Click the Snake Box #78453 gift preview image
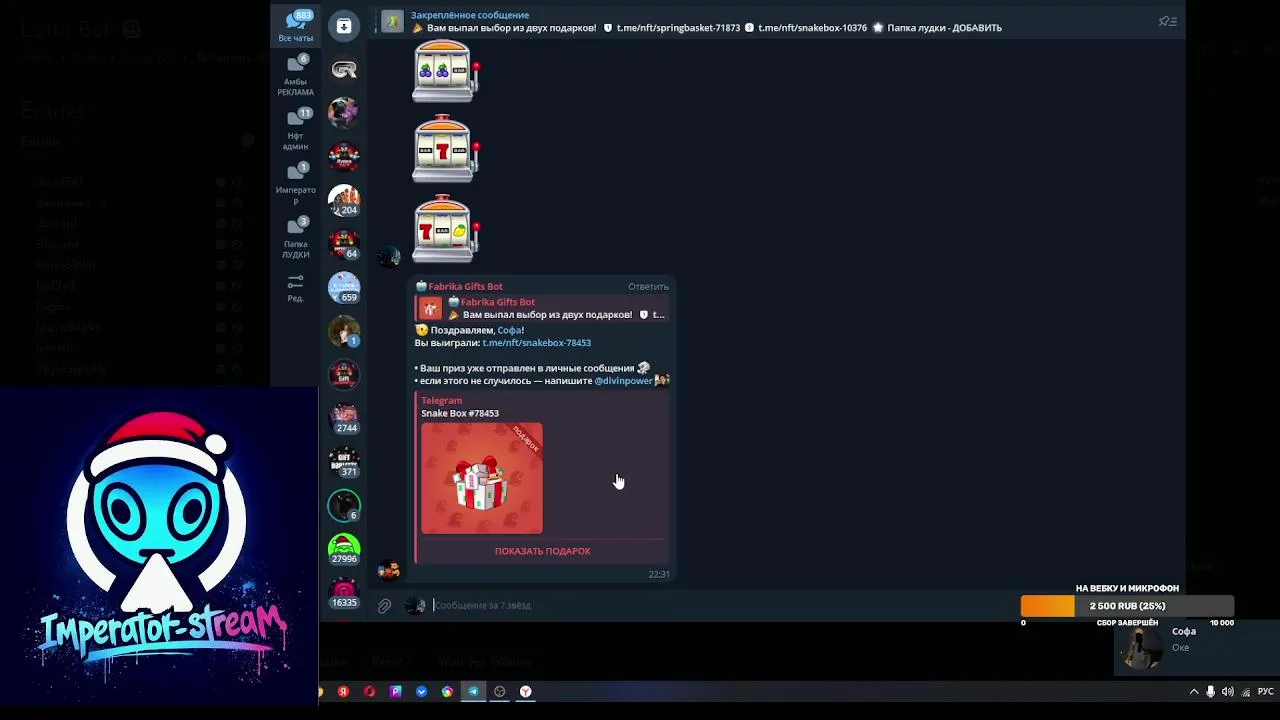 (x=482, y=479)
